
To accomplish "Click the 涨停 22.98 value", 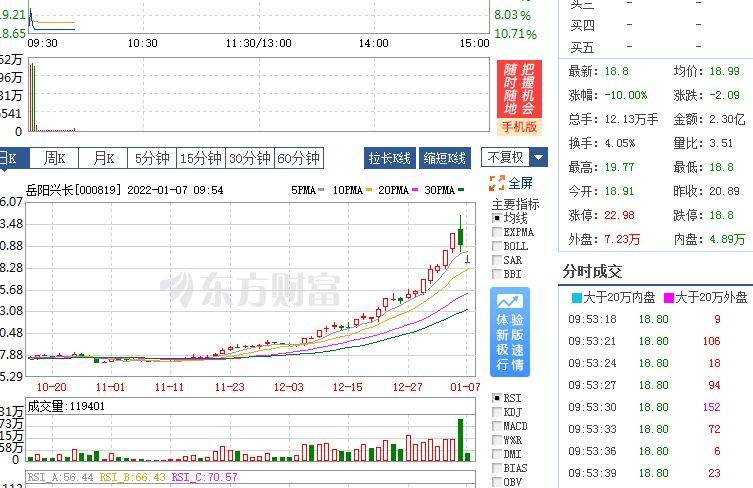I will 619,215.
